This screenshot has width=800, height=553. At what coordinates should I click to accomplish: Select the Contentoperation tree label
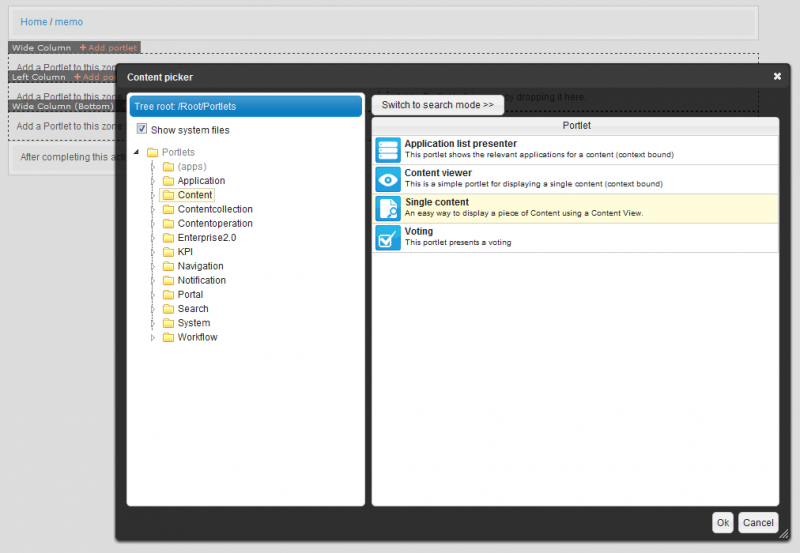click(x=215, y=223)
